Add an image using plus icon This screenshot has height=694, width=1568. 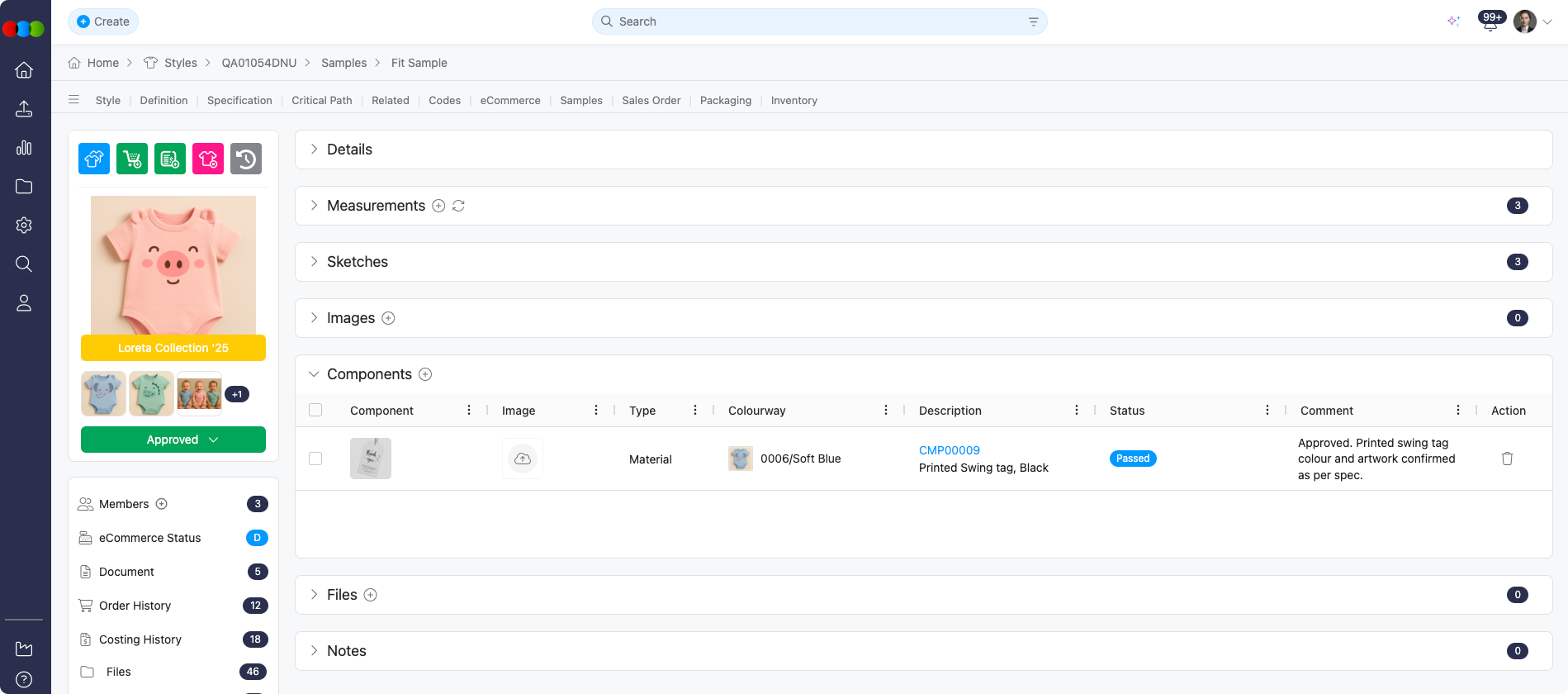tap(388, 318)
